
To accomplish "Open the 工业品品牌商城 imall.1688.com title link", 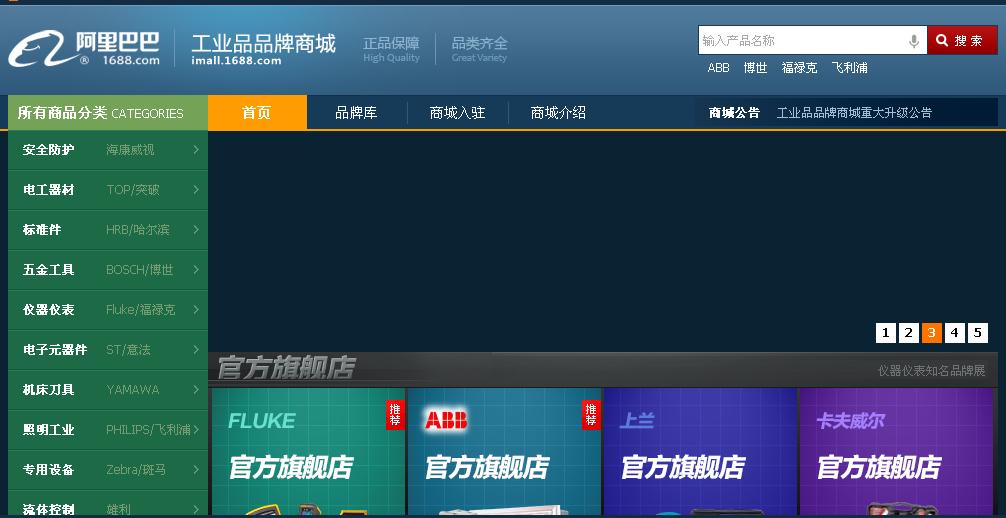I will click(x=263, y=49).
